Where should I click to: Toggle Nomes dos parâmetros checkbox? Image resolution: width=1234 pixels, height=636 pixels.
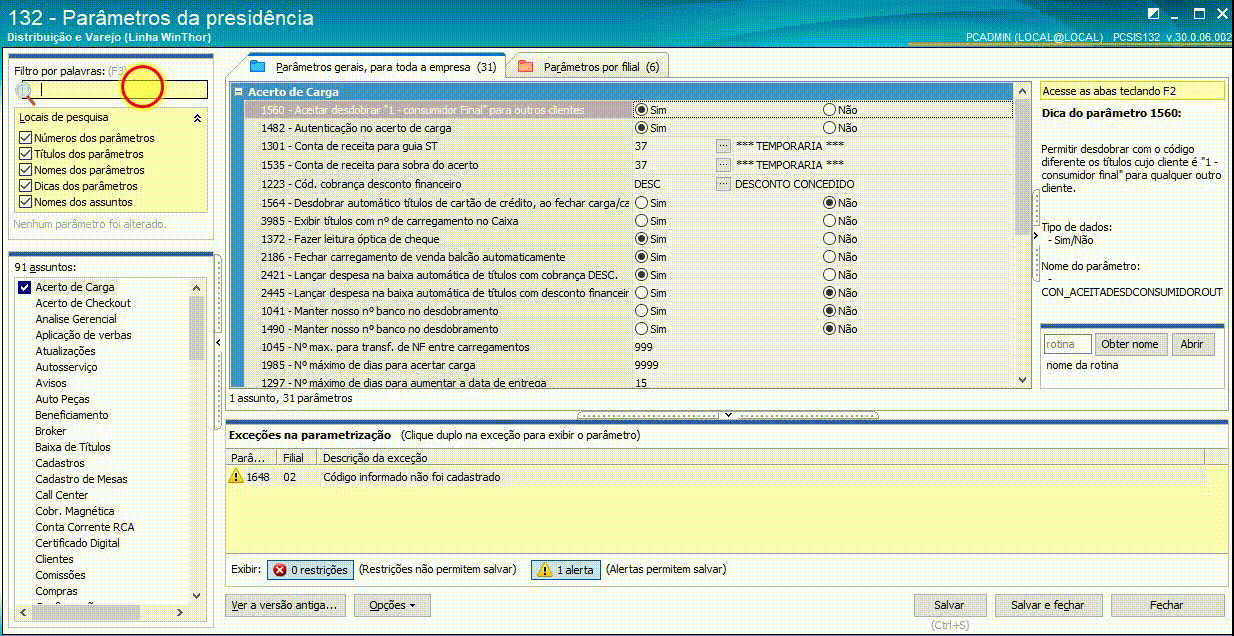pyautogui.click(x=26, y=170)
